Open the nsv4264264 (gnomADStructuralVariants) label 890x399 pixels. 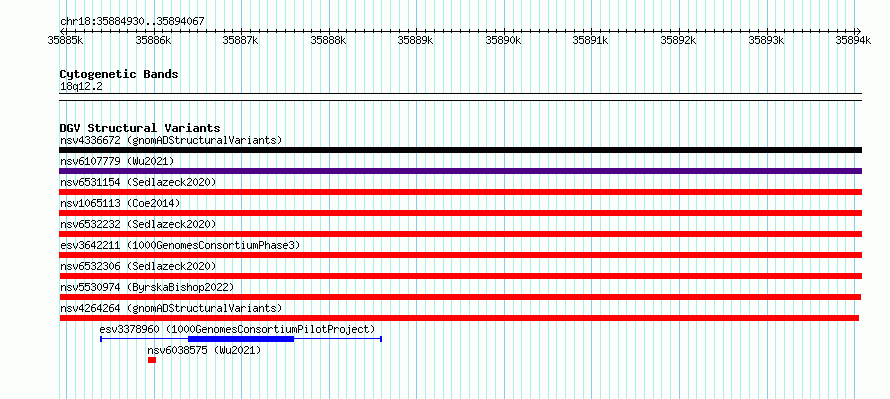pos(171,308)
